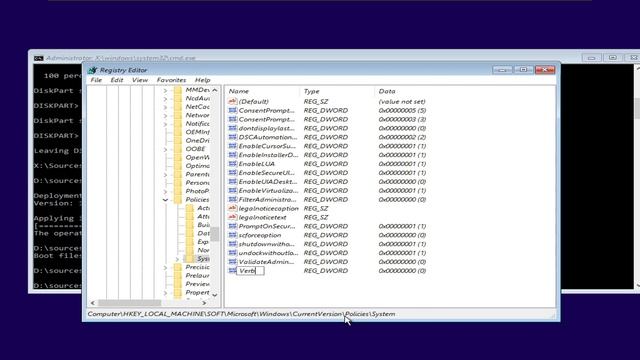640x360 pixels.
Task: Select the (Default) value icon
Action: 233,101
